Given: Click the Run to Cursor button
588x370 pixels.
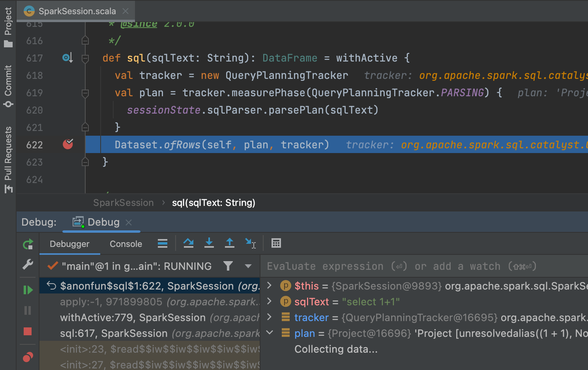Looking at the screenshot, I should [x=250, y=243].
